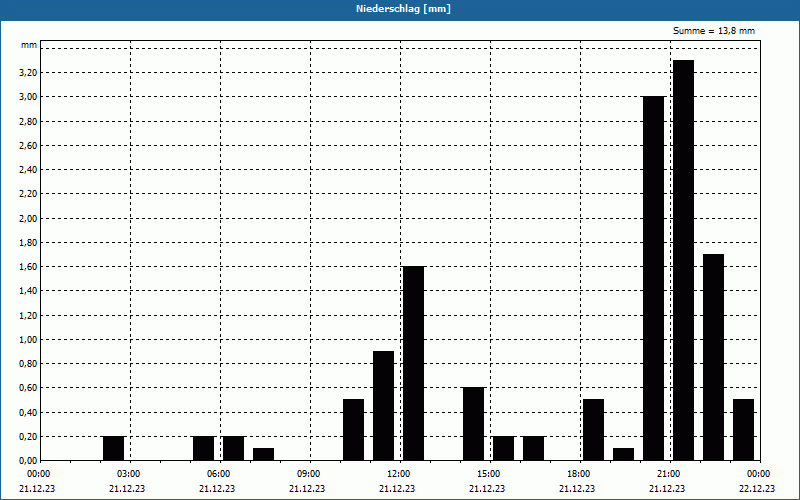800x500 pixels.
Task: Click the tallest bar reaching 3,30 mm
Action: pos(683,260)
